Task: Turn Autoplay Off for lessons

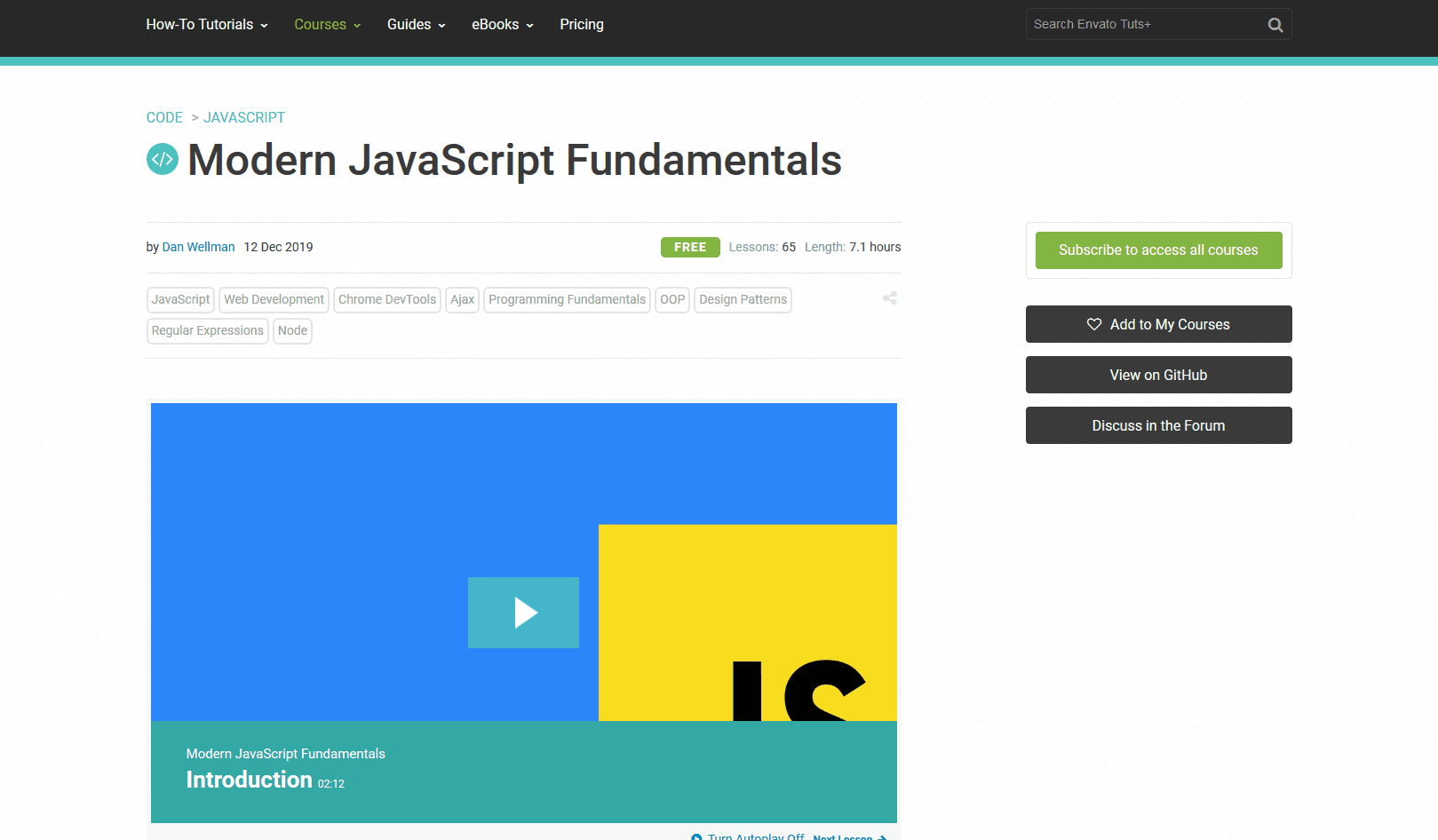Action: [x=754, y=837]
